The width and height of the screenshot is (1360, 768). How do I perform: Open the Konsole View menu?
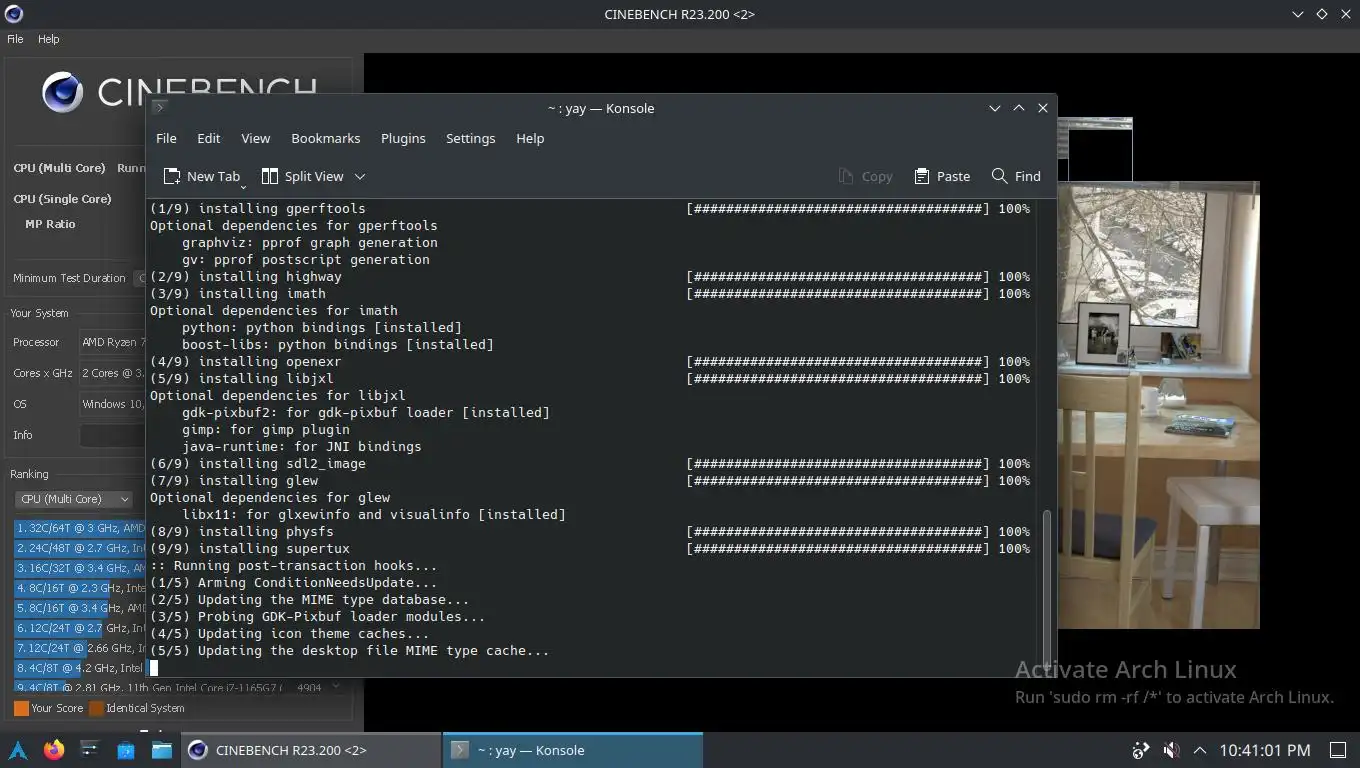click(x=255, y=138)
